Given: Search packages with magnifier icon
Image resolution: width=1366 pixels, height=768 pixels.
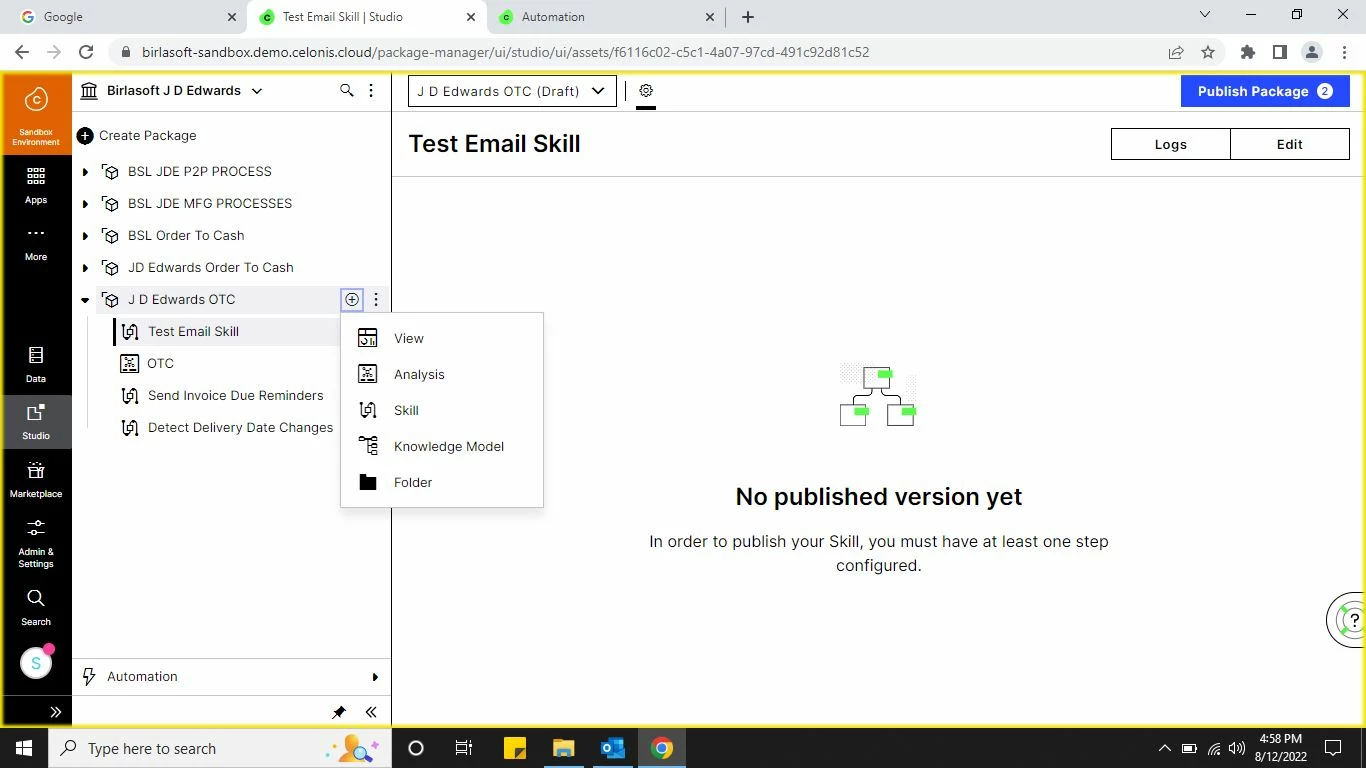Looking at the screenshot, I should click(347, 91).
